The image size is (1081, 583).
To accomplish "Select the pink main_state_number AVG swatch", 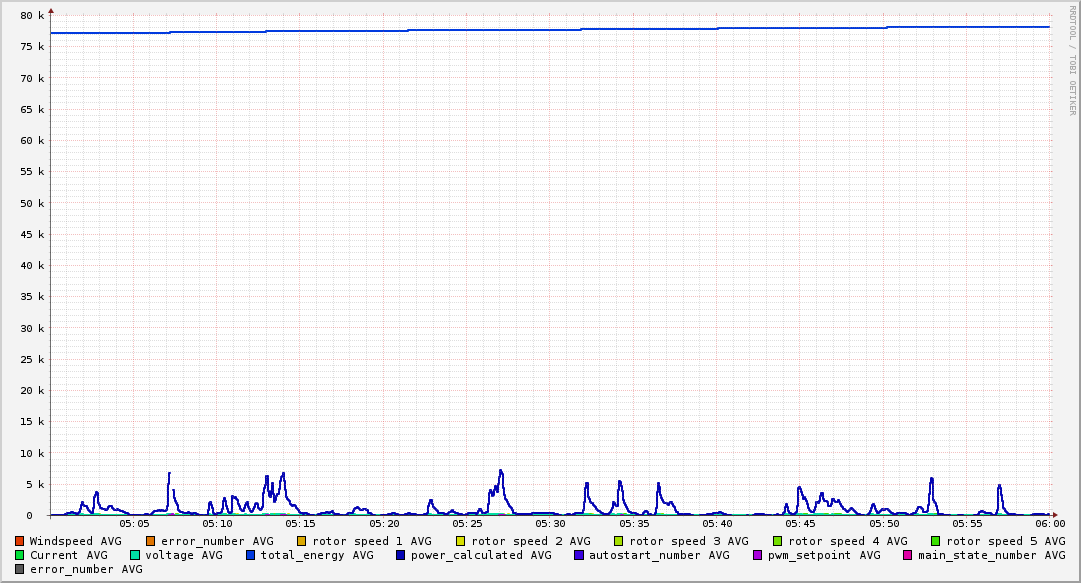I will tap(908, 555).
